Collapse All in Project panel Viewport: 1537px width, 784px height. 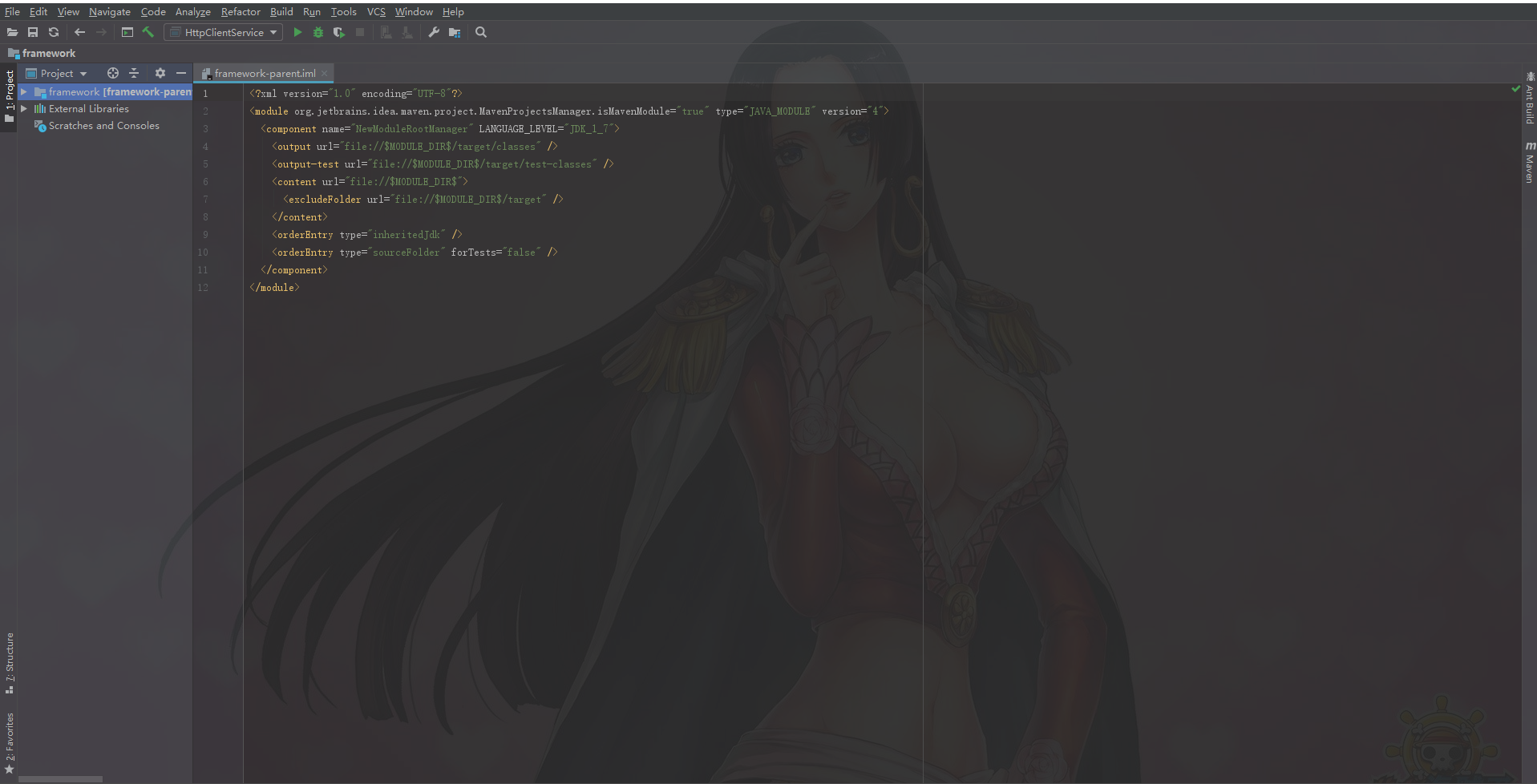(134, 73)
